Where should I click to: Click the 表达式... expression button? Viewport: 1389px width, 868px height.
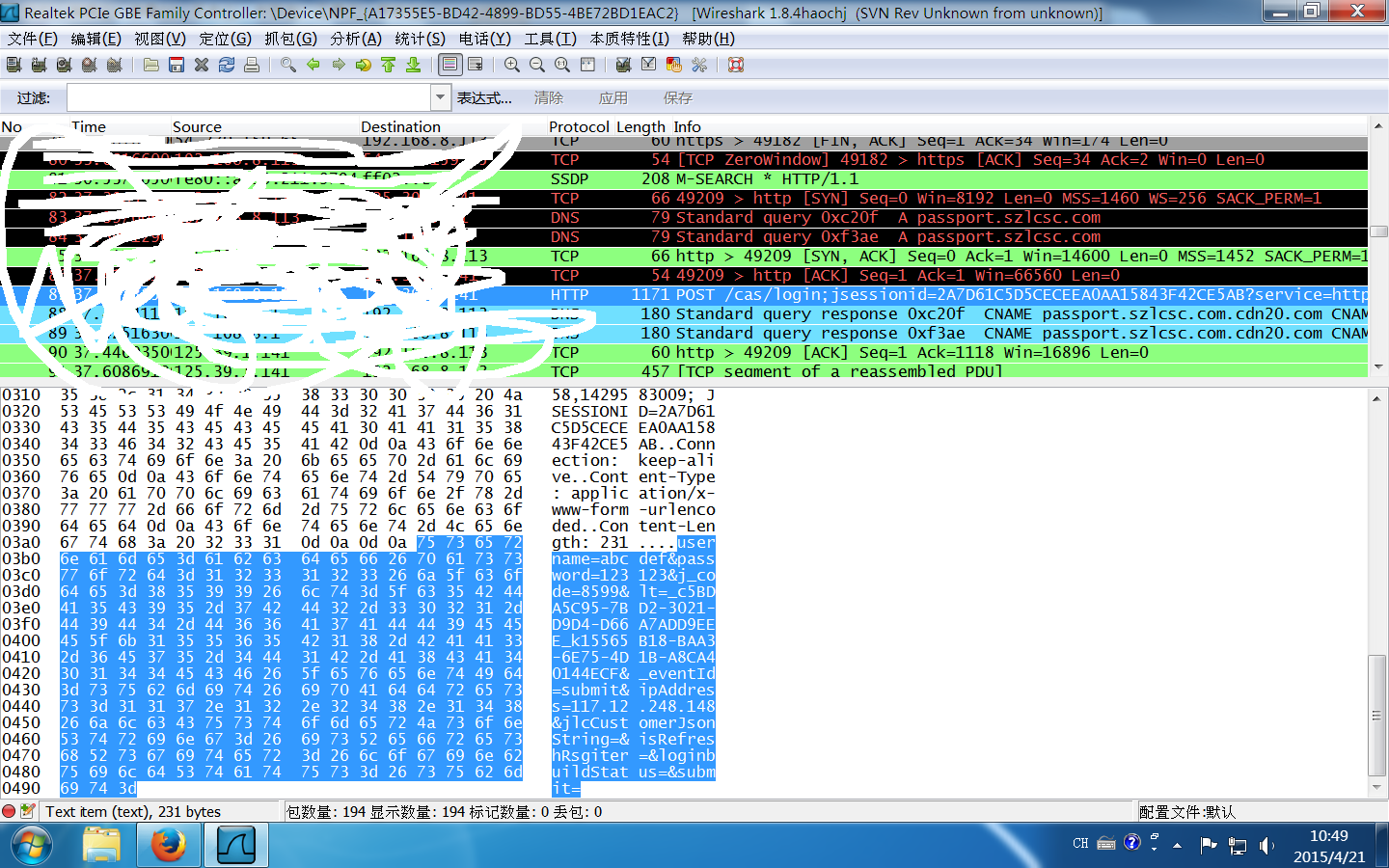click(484, 98)
